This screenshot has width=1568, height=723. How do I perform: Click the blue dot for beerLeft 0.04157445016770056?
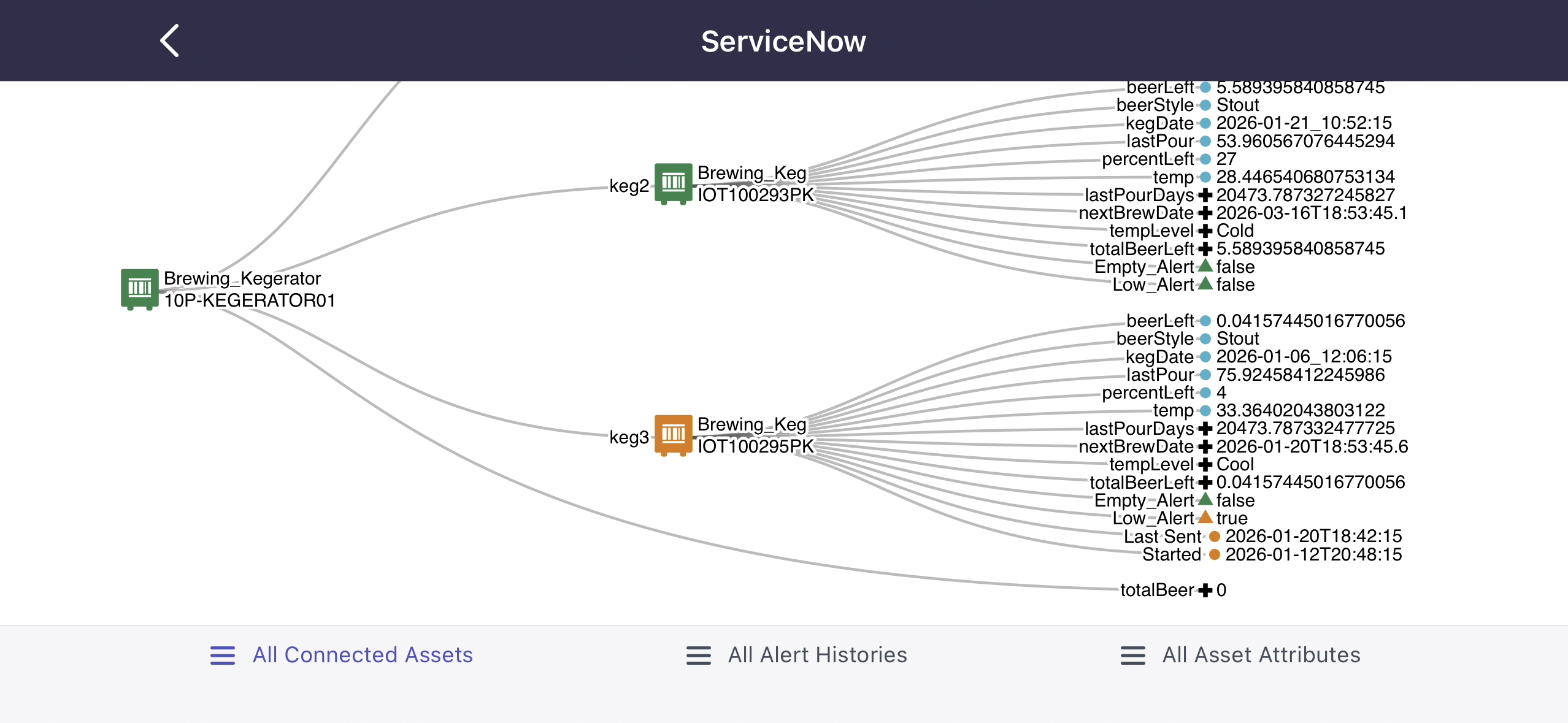(1205, 321)
